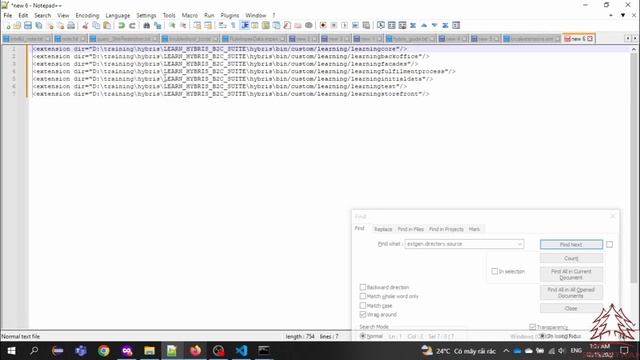The image size is (640, 360).
Task: Switch to the Find in Files tab
Action: (x=411, y=229)
